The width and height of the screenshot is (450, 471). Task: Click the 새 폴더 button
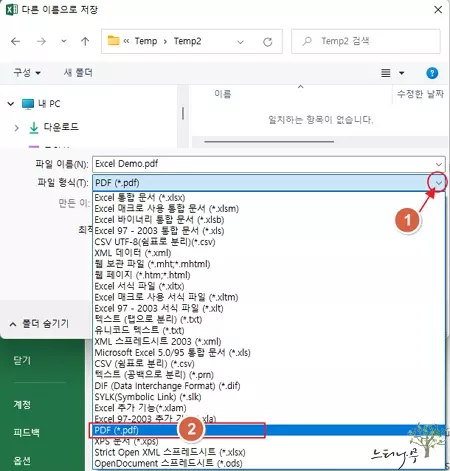(x=78, y=72)
